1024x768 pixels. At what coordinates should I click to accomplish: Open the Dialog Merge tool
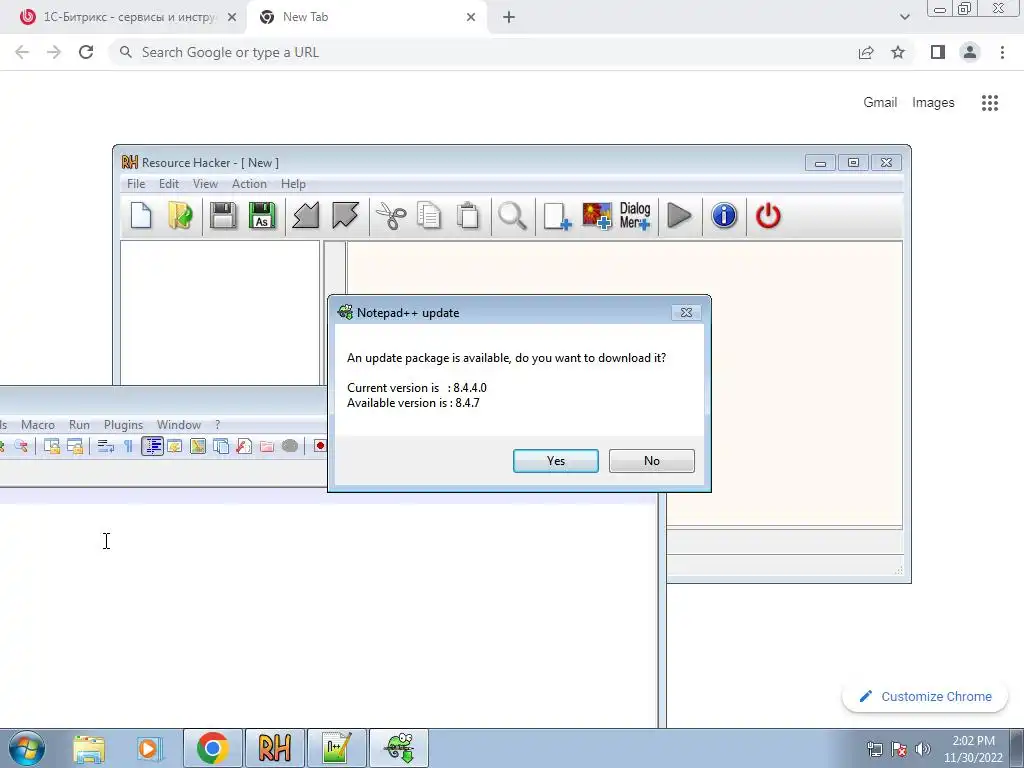coord(635,216)
